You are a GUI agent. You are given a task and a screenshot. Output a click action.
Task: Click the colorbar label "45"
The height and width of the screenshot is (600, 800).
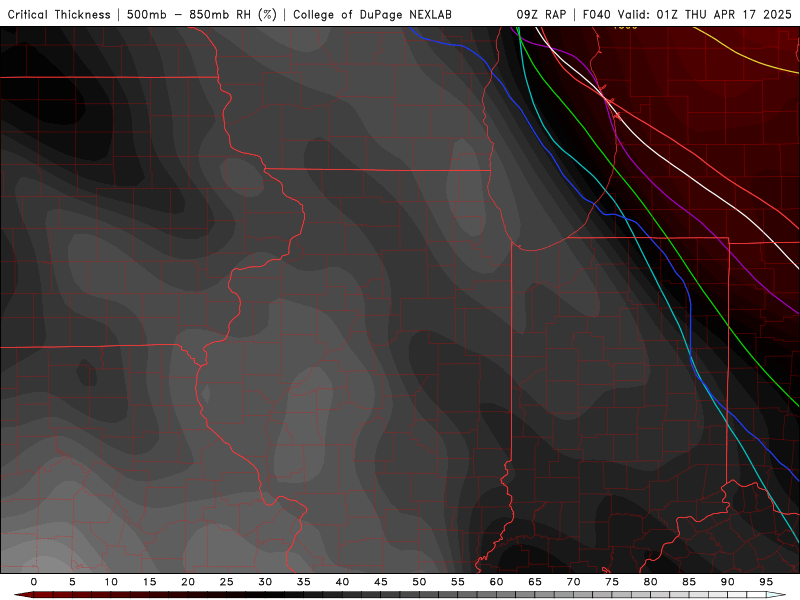pyautogui.click(x=381, y=582)
